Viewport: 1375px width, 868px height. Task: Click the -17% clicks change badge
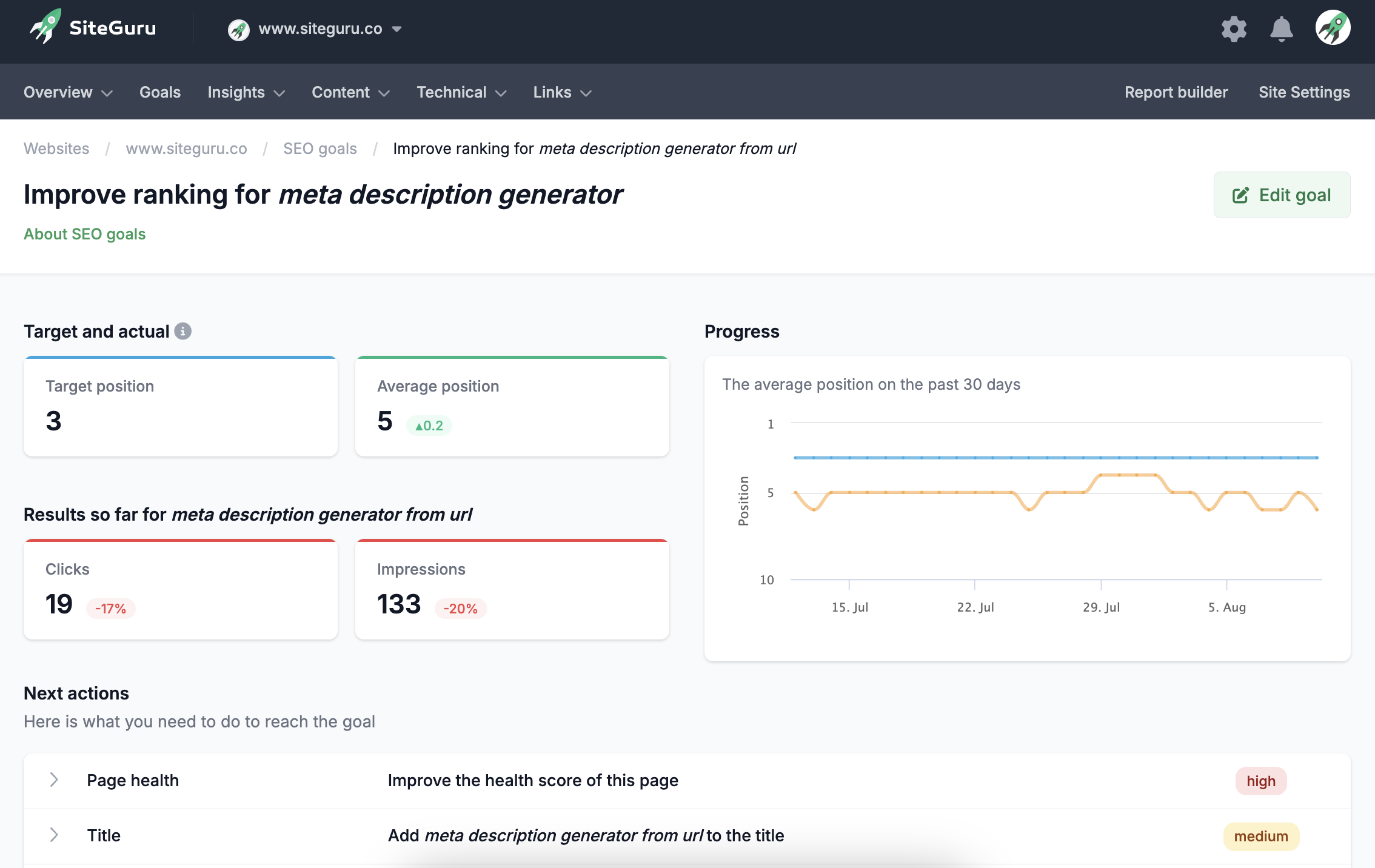pyautogui.click(x=110, y=609)
